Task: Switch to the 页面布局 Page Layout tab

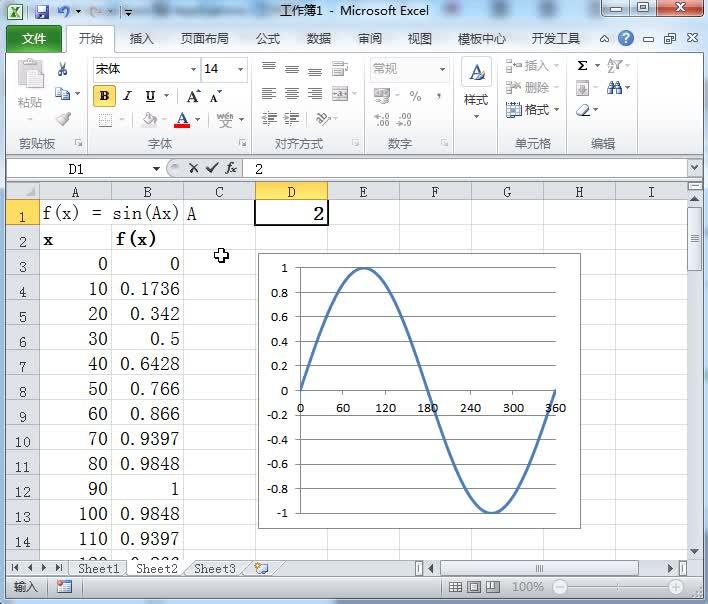Action: (205, 39)
